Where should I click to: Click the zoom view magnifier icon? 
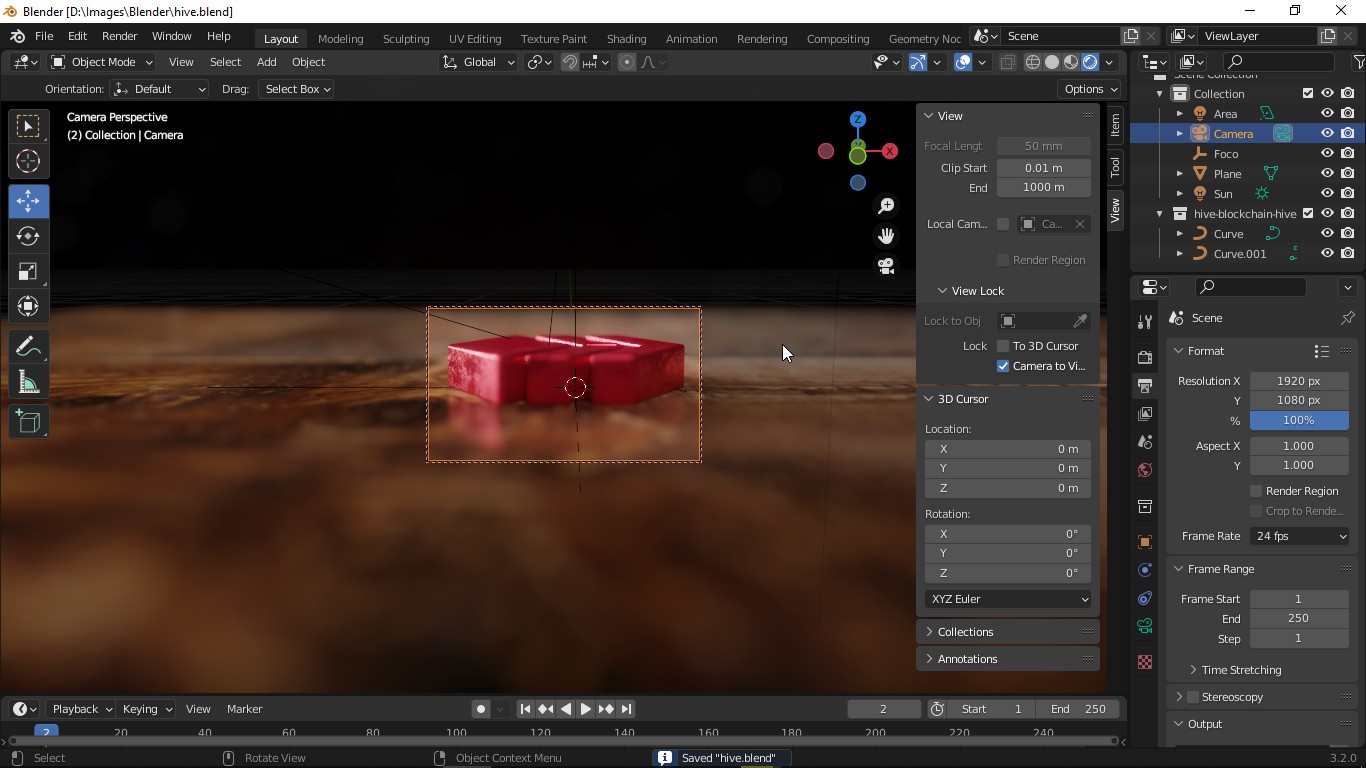coord(886,206)
